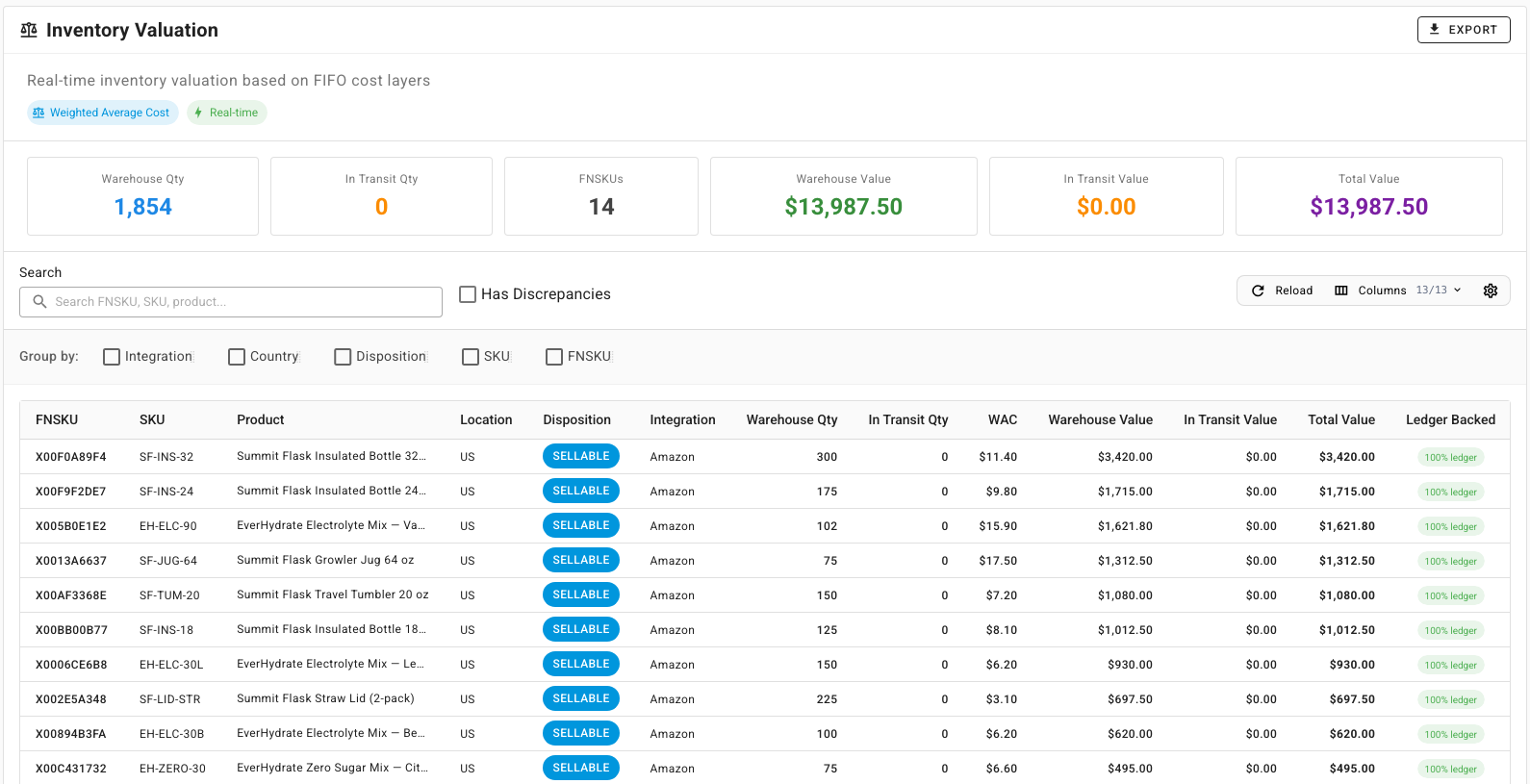Click the 100% ledger badge for EH-ELC-90
The width and height of the screenshot is (1530, 784).
[1451, 526]
